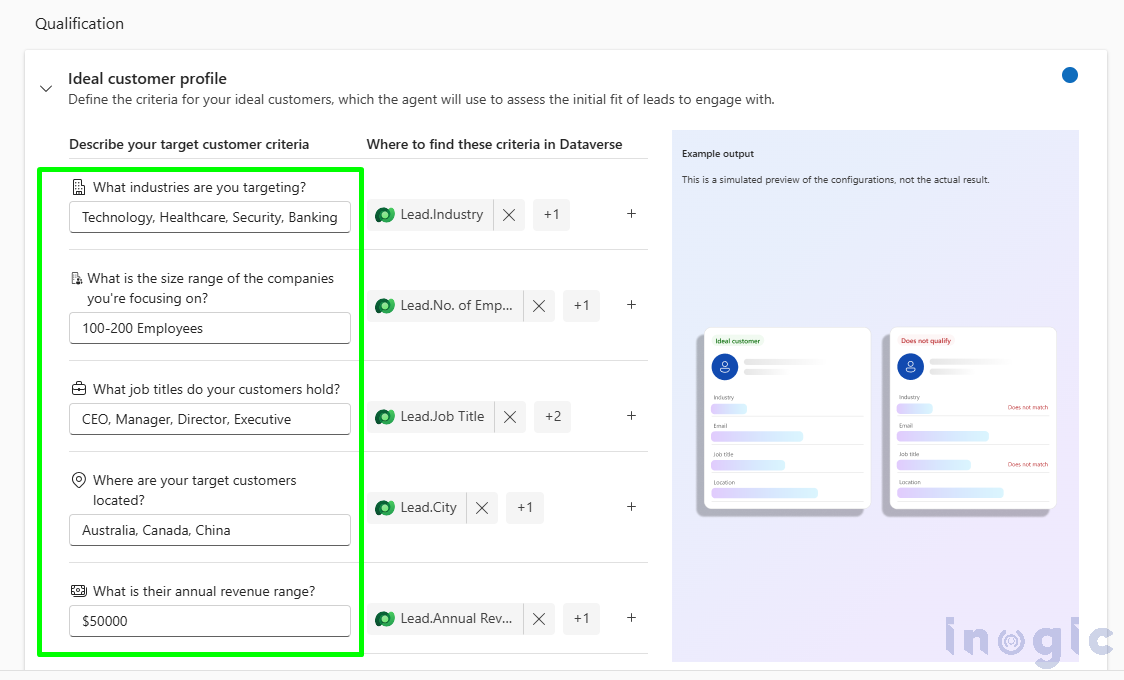Image resolution: width=1124 pixels, height=680 pixels.
Task: Click the Ideal customer profile title
Action: tap(148, 79)
